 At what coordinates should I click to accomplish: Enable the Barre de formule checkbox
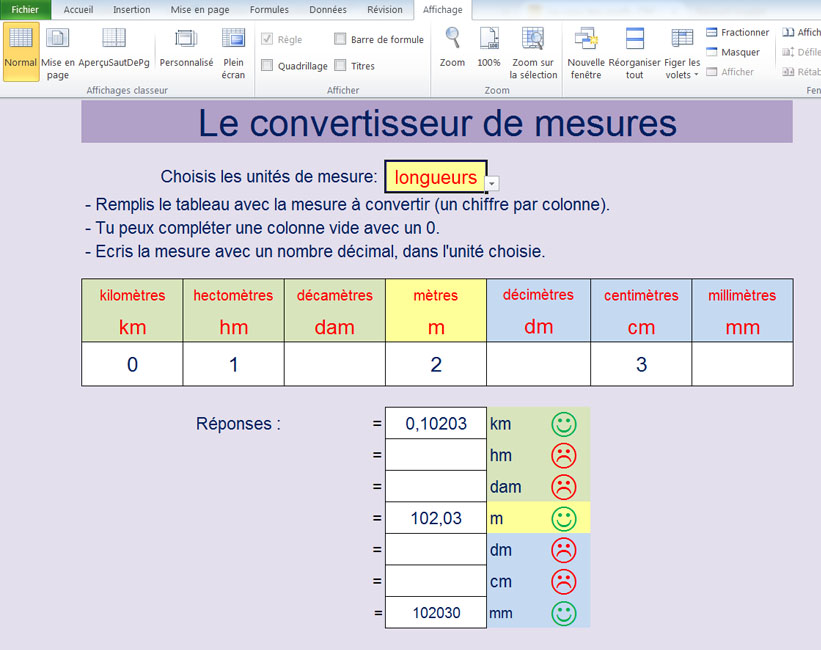pos(340,39)
